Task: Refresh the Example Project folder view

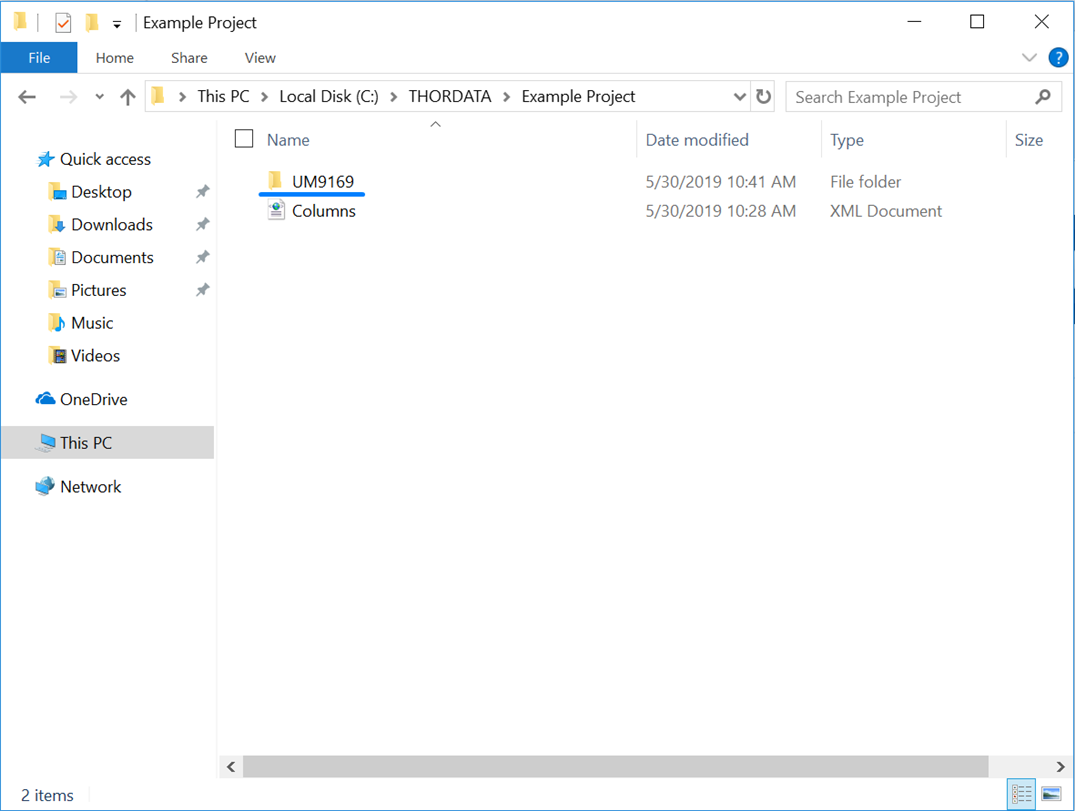Action: click(764, 97)
